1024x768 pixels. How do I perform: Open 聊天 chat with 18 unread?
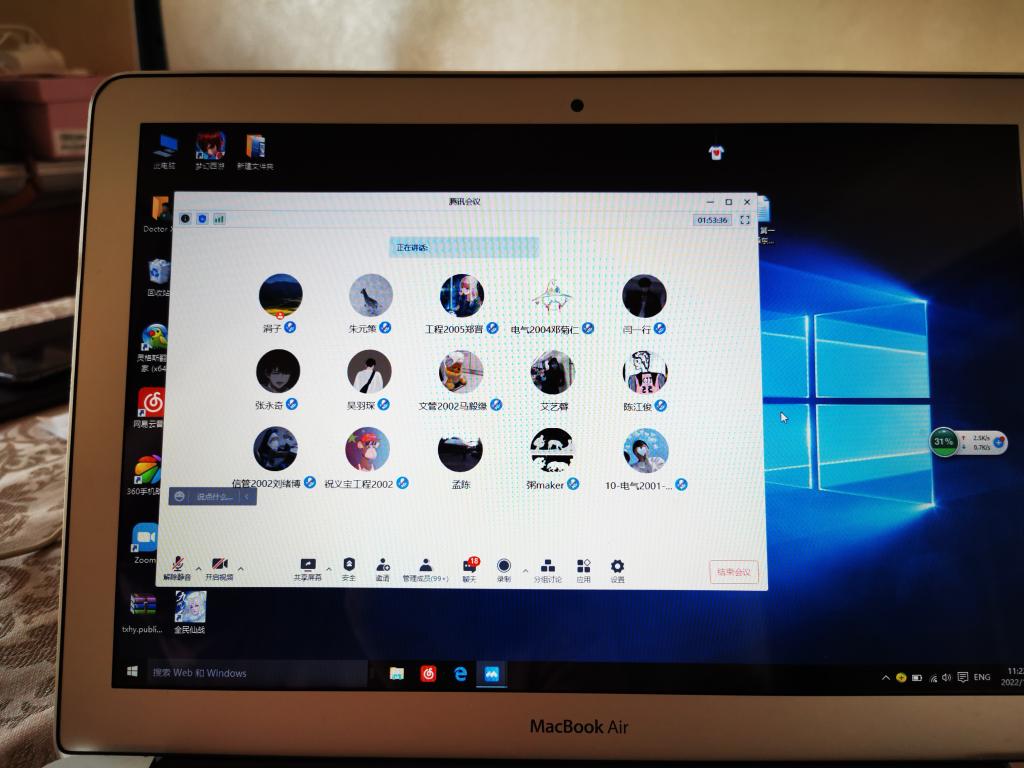click(x=470, y=569)
